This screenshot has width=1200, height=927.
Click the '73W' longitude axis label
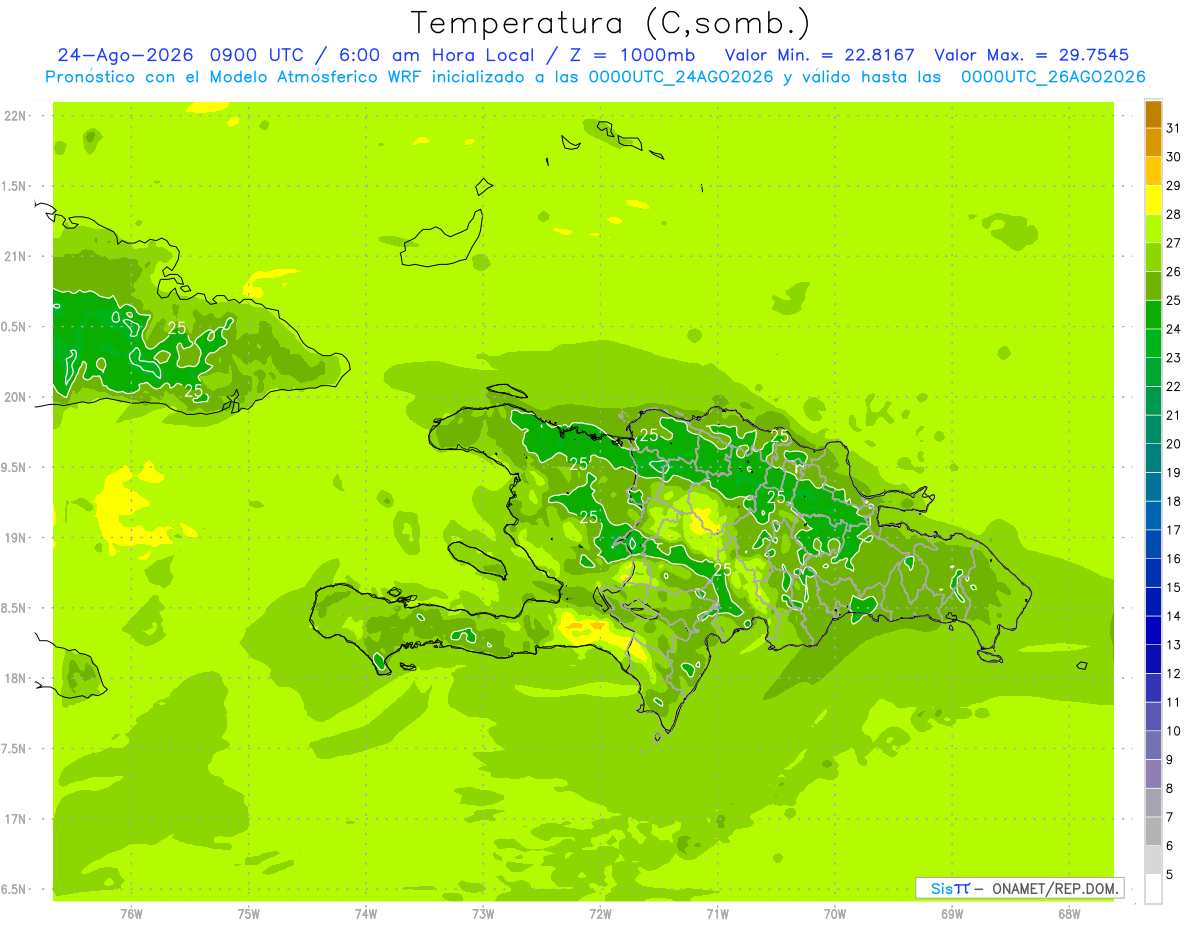483,914
